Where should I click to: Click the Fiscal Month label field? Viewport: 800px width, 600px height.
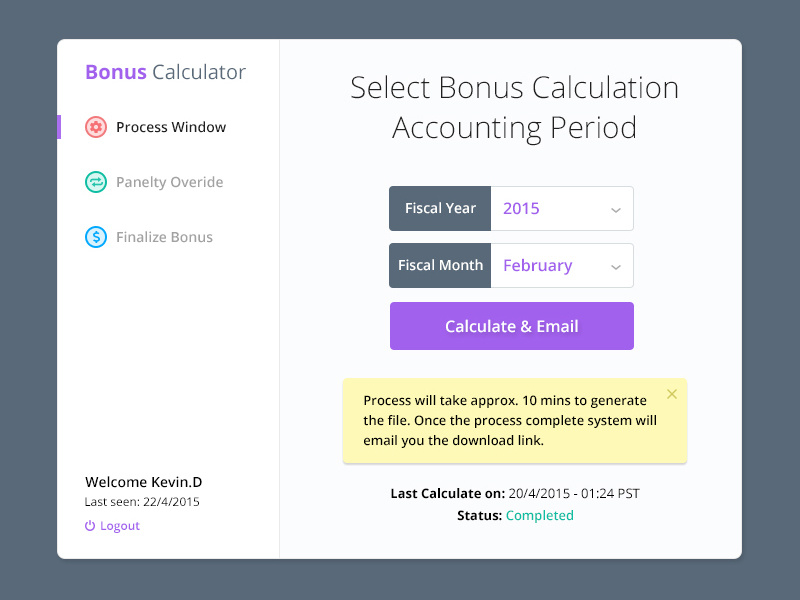point(439,265)
